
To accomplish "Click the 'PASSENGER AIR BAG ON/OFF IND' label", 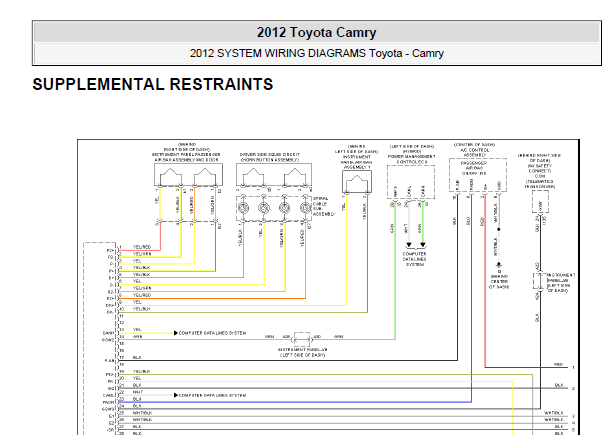I will coord(475,168).
